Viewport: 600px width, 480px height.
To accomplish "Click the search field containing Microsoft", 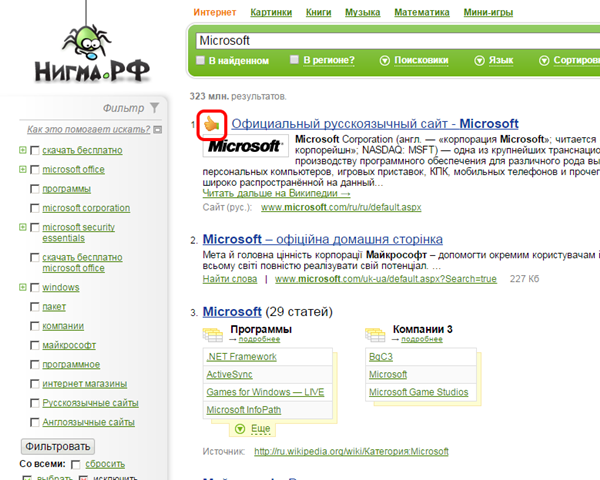I will pos(398,41).
